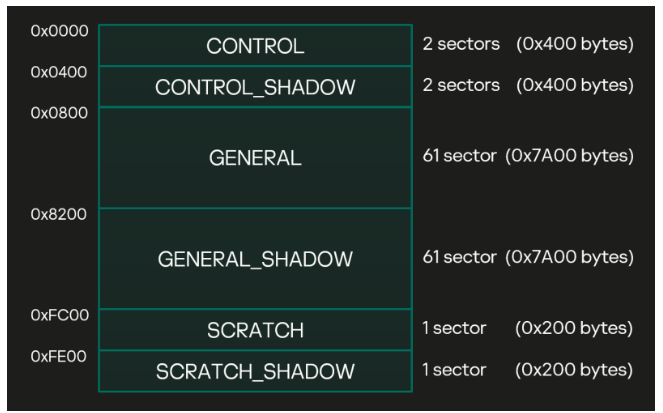Screen dimensions: 663x413
Task: Click the SCRATCH region block
Action: [255, 330]
